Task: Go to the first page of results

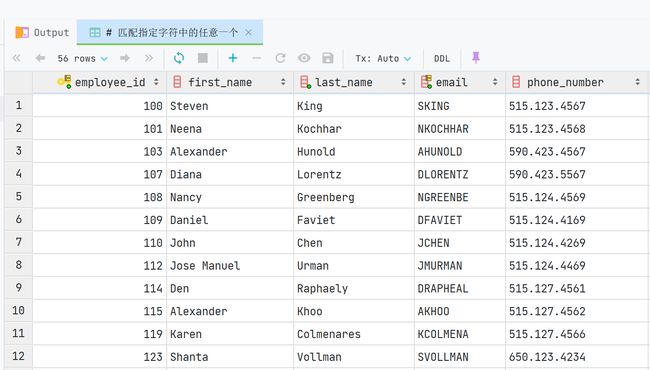Action: click(x=17, y=58)
